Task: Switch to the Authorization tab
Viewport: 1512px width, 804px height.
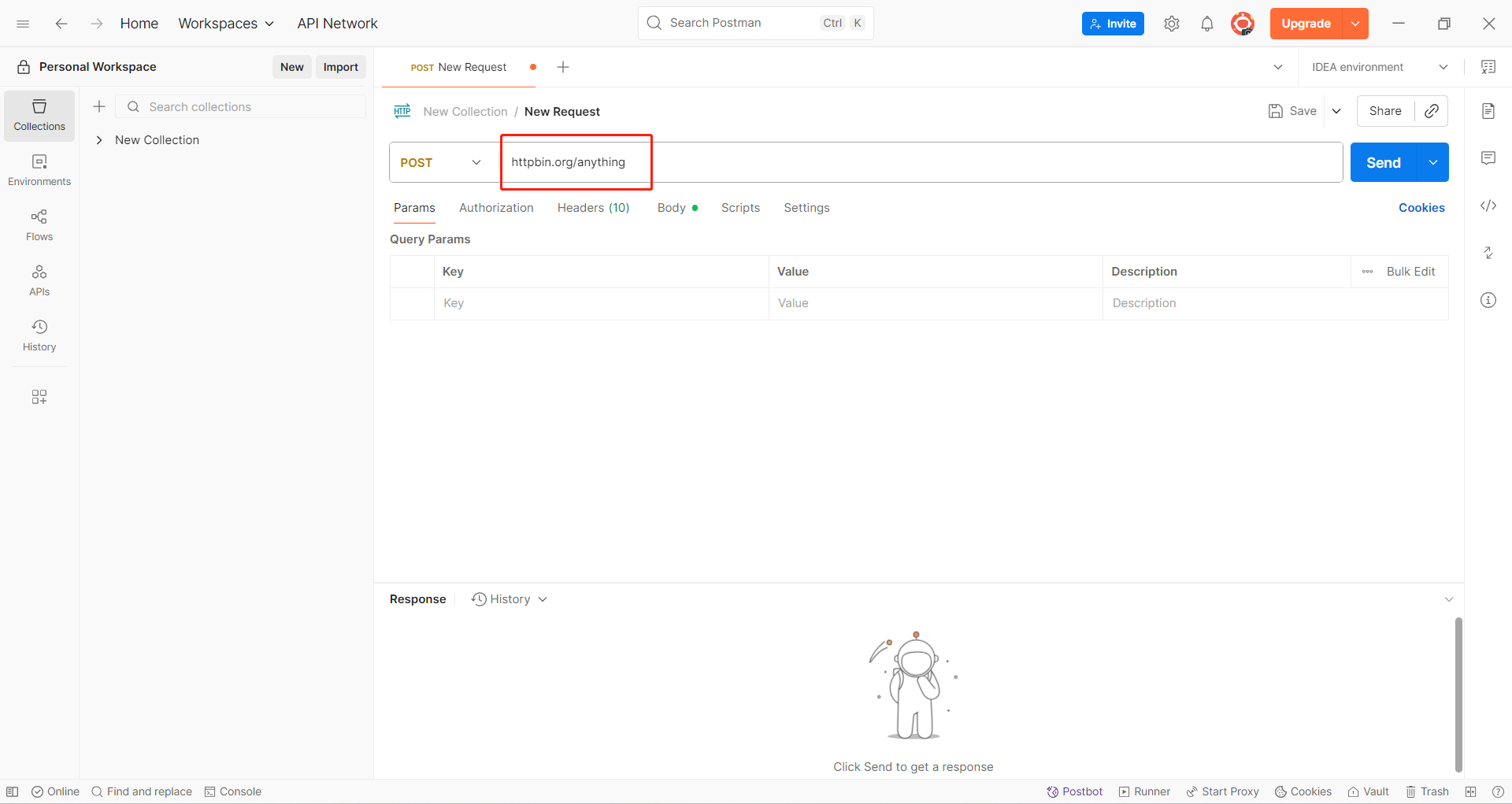Action: coord(496,207)
